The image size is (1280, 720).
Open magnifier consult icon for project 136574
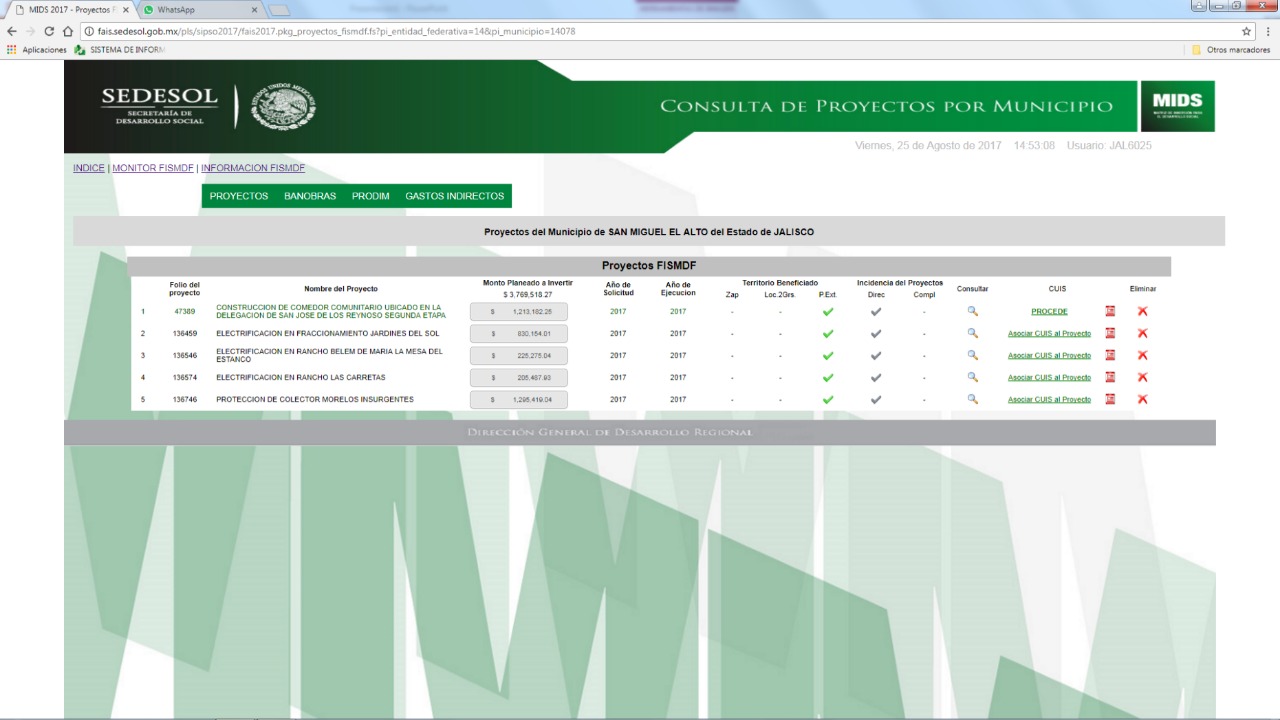pos(972,377)
